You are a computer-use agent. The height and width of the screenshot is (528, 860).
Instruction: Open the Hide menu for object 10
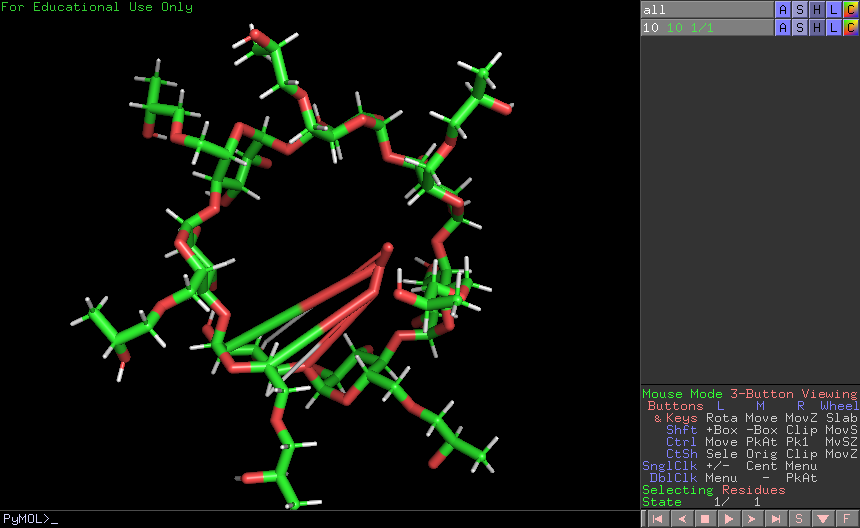pos(817,28)
